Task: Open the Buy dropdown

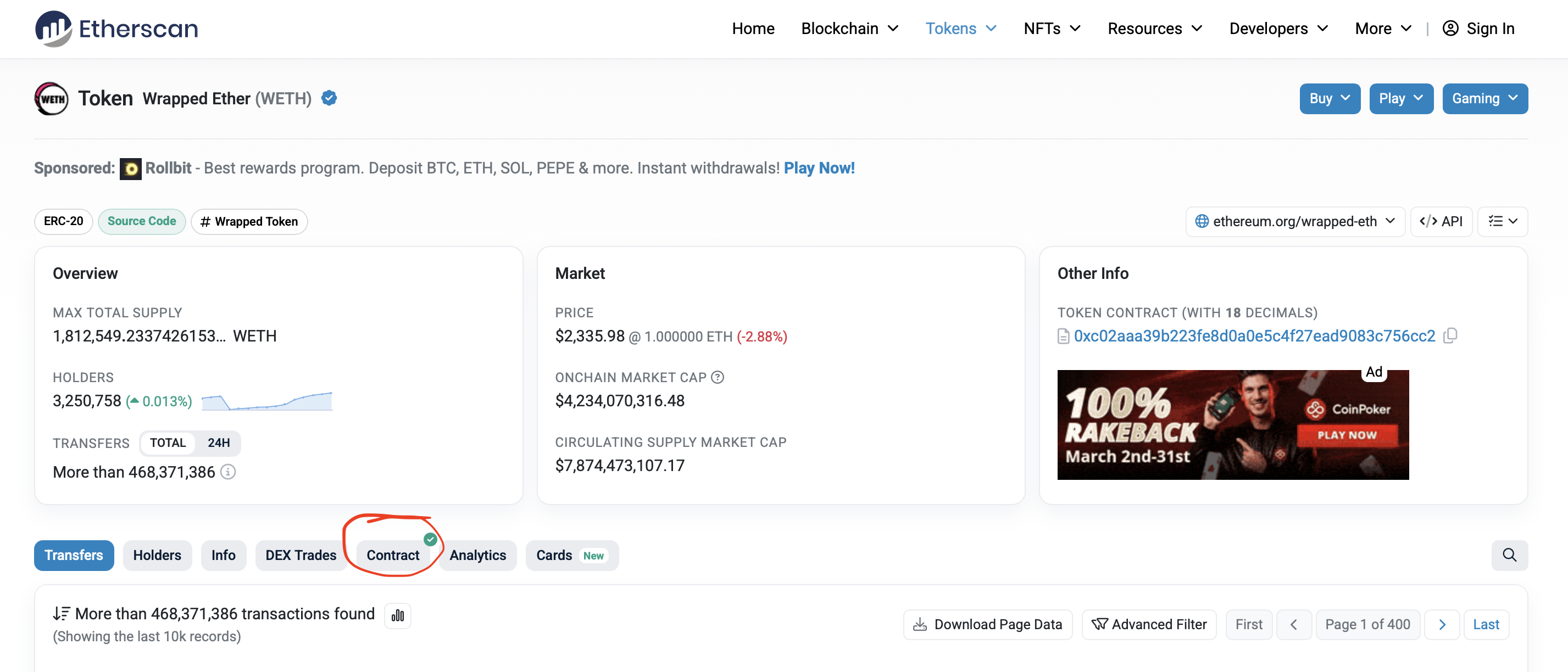Action: tap(1330, 98)
